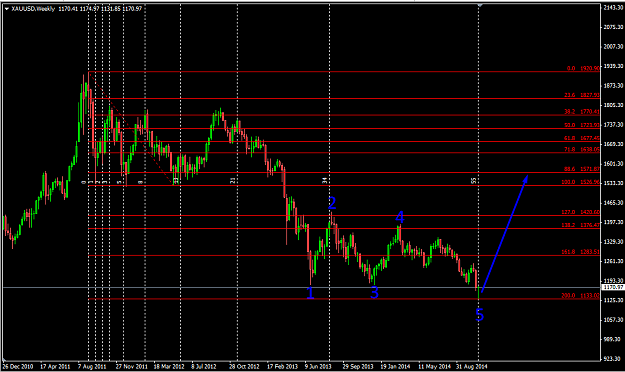Click the Fibonacci time zone label 34
This screenshot has height=372, width=625.
coord(325,181)
